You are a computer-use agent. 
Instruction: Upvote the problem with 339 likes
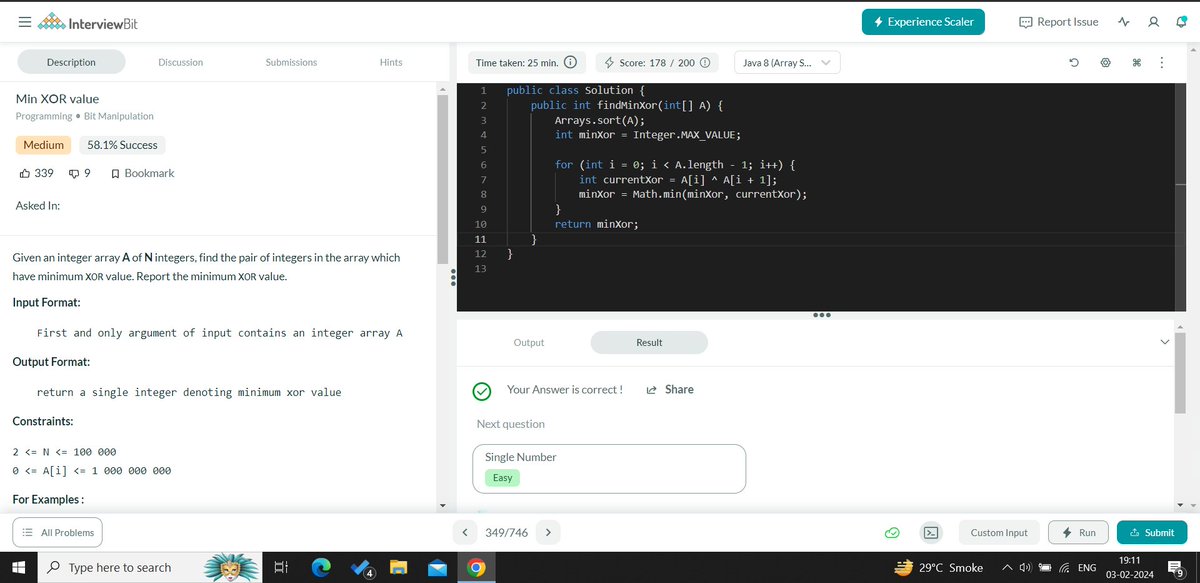pyautogui.click(x=36, y=173)
